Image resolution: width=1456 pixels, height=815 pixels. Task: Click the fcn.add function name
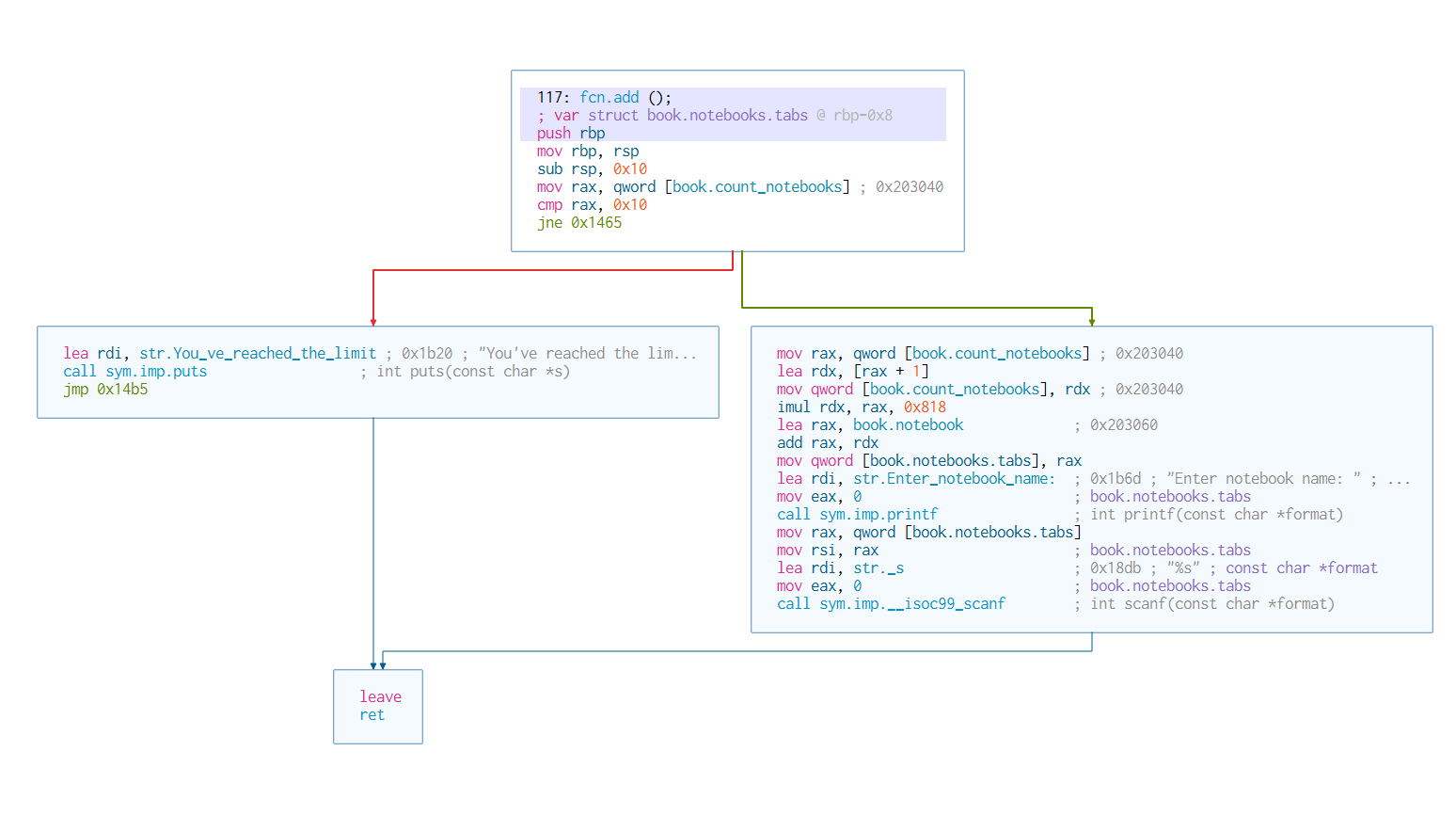click(x=609, y=98)
